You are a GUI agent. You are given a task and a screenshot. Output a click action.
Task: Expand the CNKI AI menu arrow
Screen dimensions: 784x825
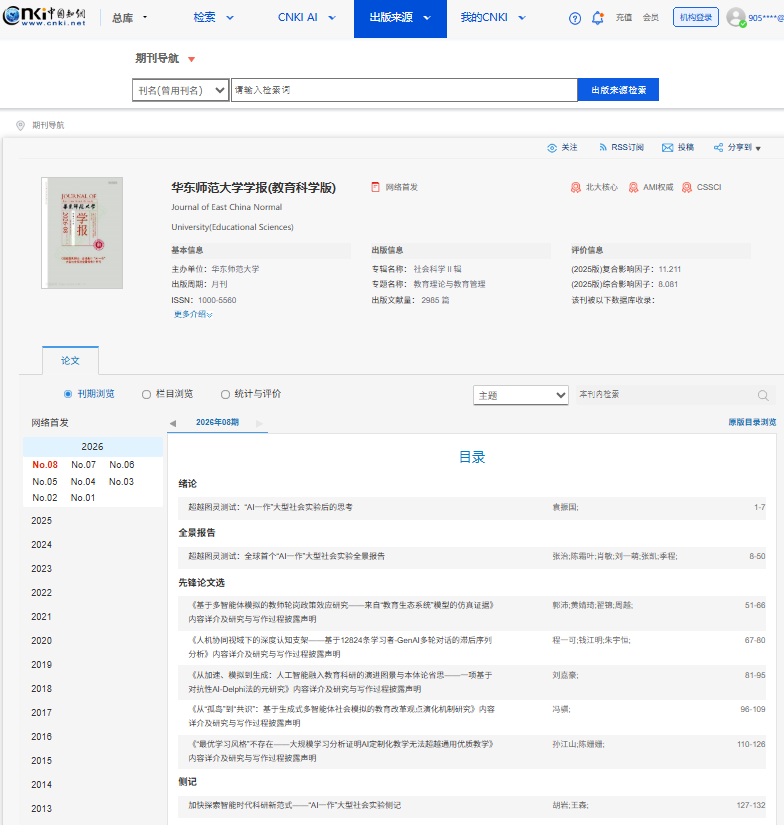coord(332,18)
